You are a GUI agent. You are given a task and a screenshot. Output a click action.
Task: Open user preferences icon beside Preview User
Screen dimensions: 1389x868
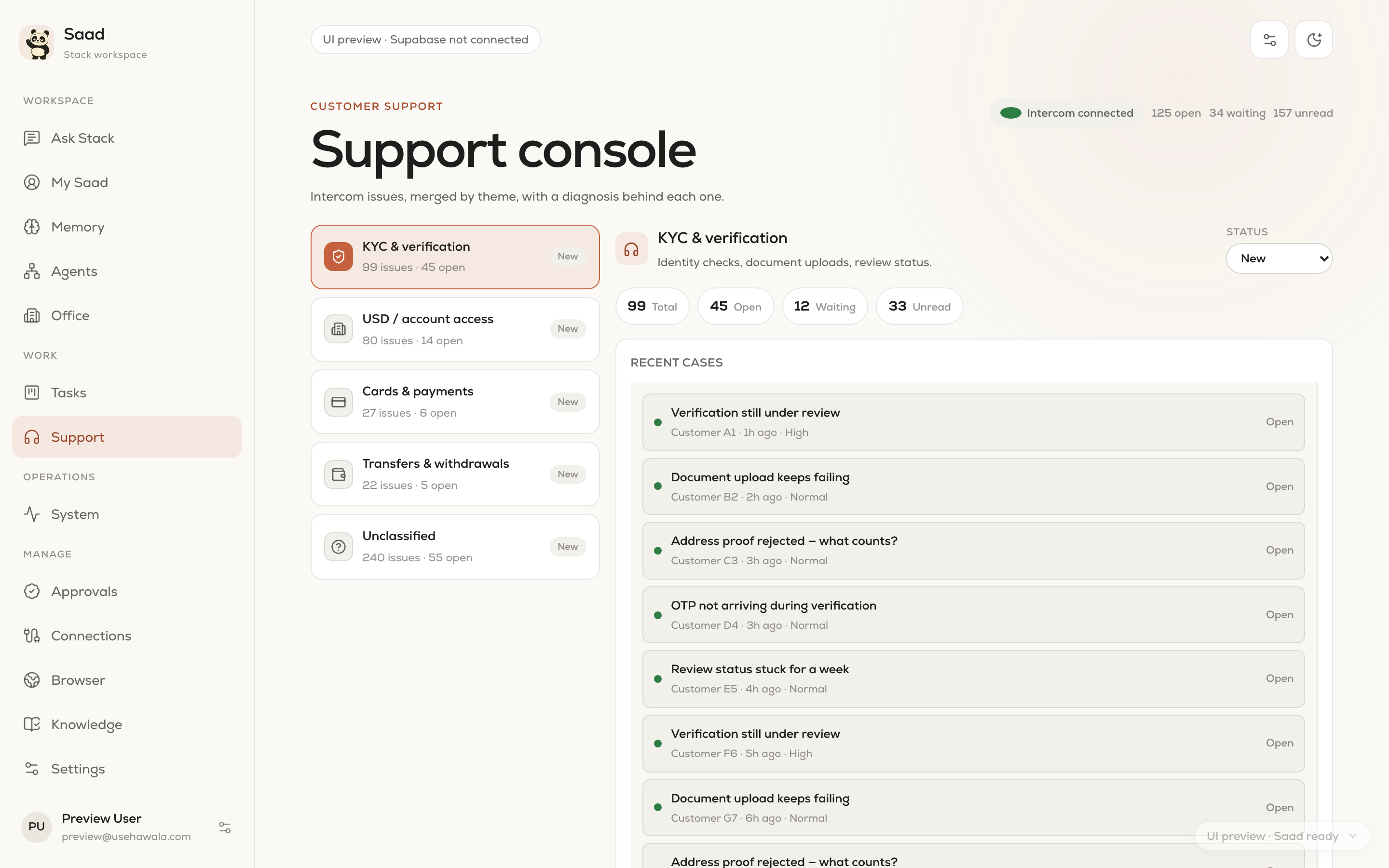[x=224, y=827]
